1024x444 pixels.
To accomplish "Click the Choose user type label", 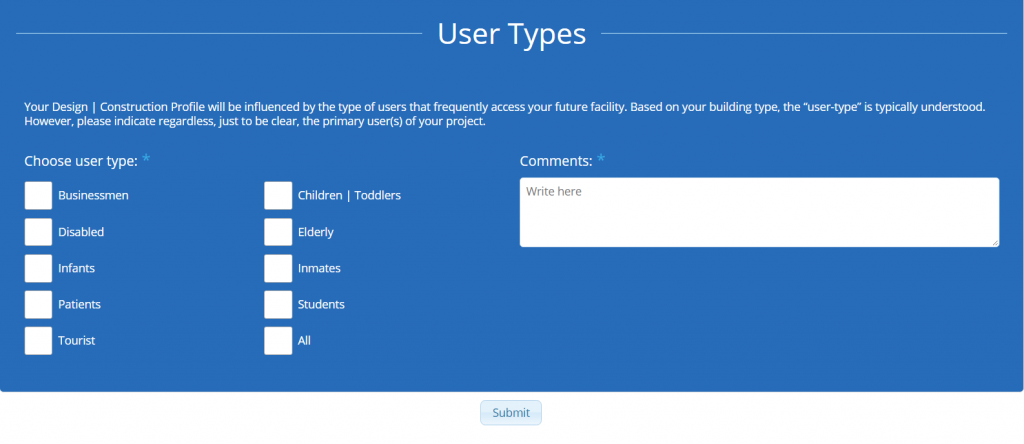I will [x=81, y=160].
